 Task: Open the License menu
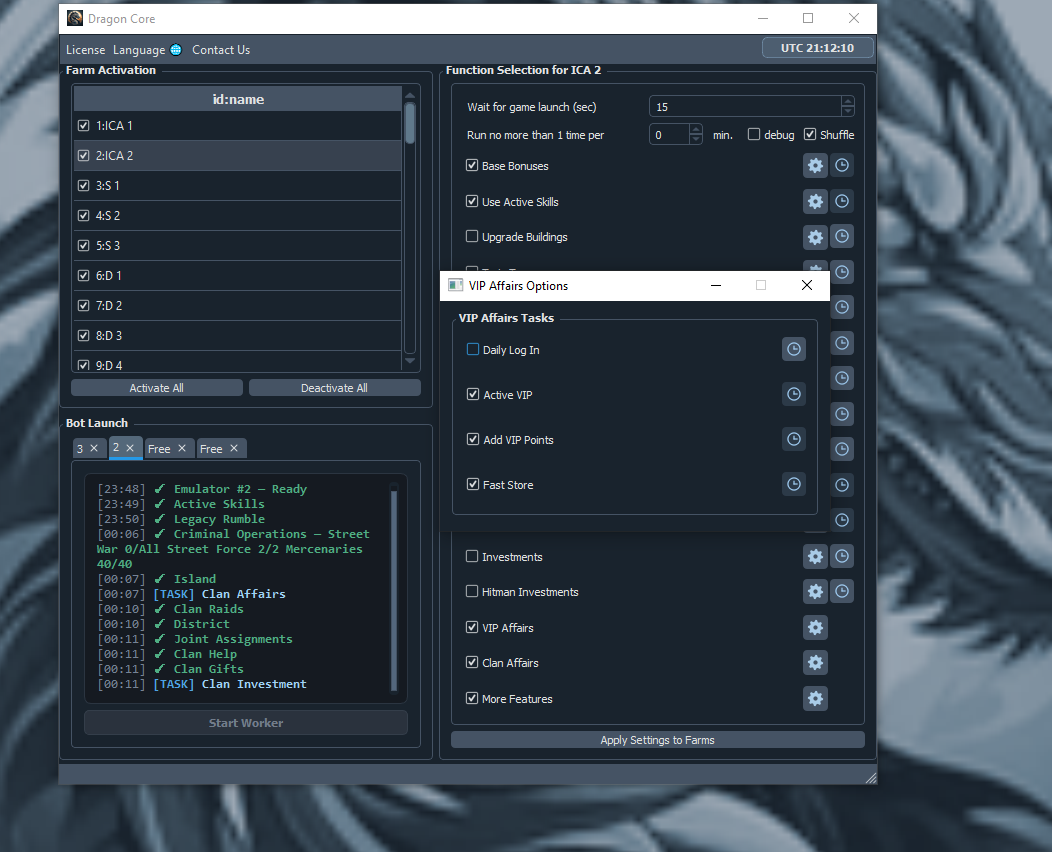click(85, 50)
